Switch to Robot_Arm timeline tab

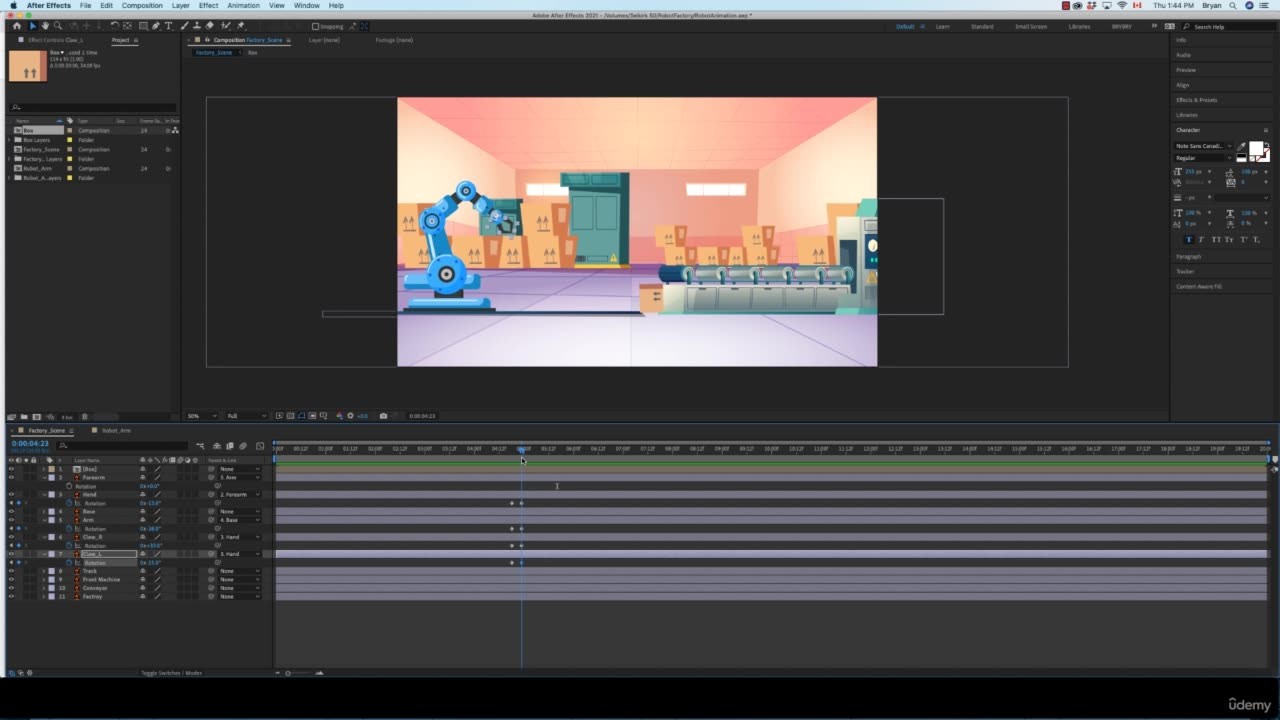coord(117,431)
